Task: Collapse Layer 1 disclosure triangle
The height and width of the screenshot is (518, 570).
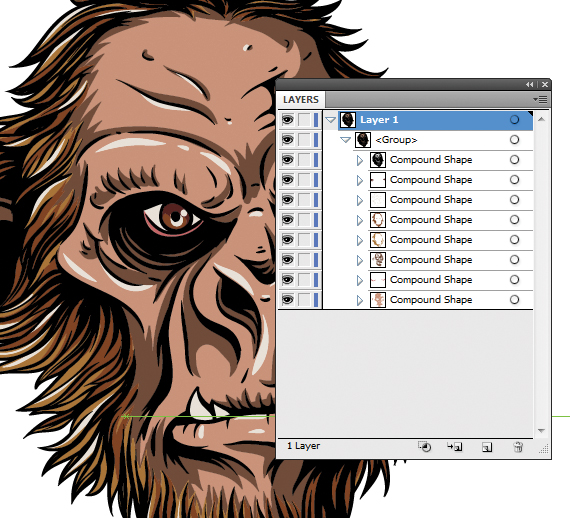Action: (x=330, y=120)
